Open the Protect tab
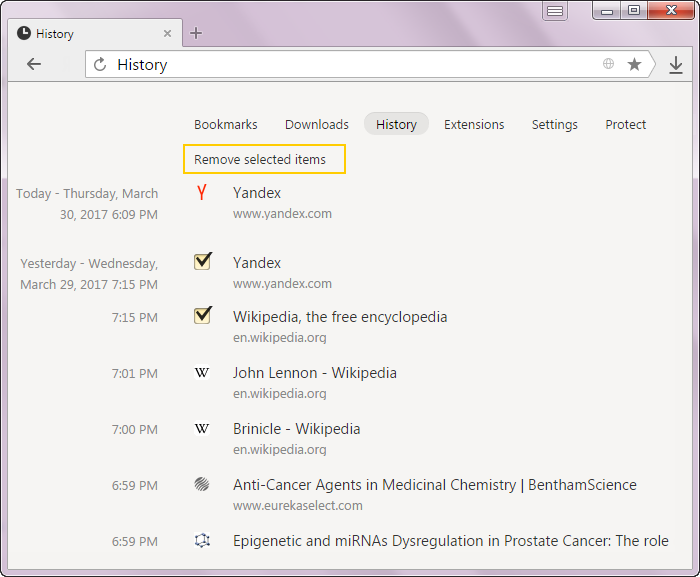Viewport: 700px width, 577px height. pos(625,124)
